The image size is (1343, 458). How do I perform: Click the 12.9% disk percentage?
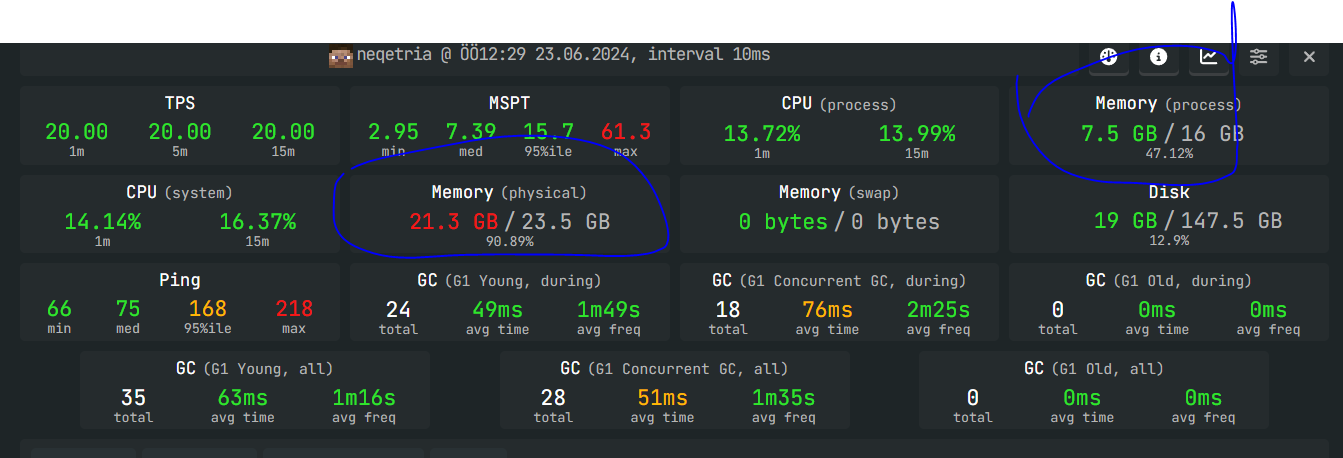coord(1168,241)
